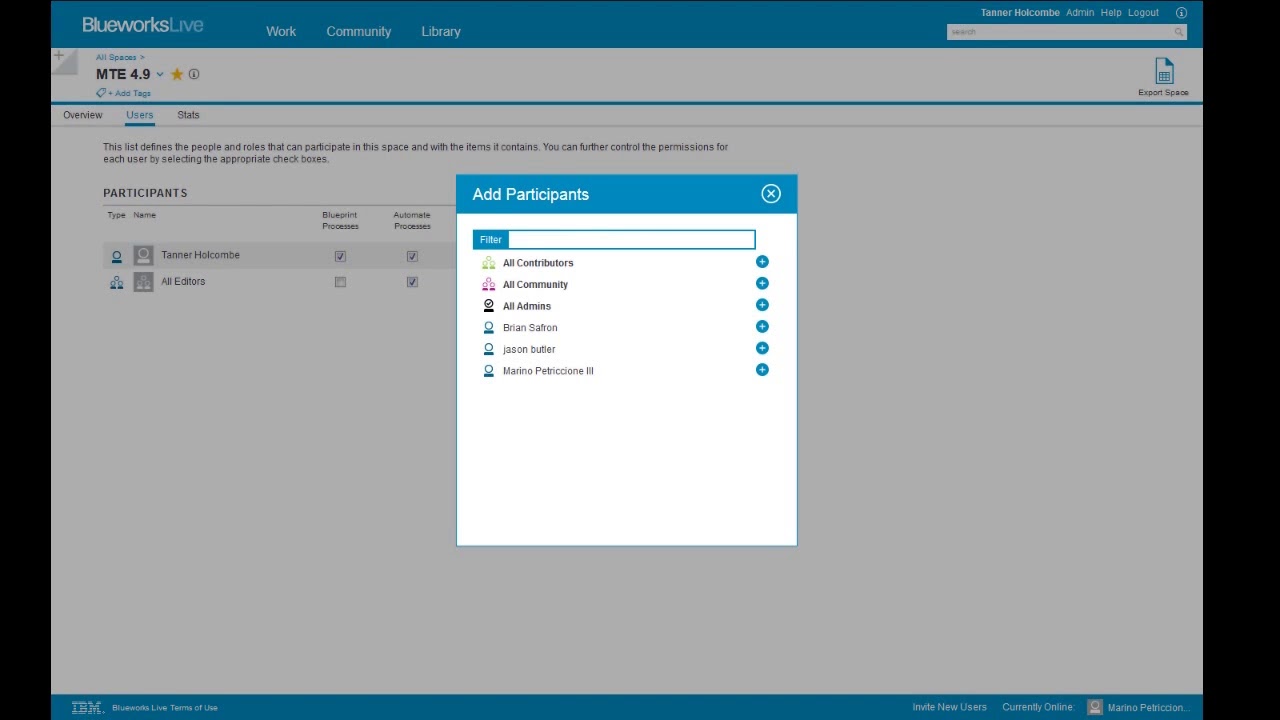Add Marino Petriccione III with plus icon
The image size is (1280, 720).
coord(762,370)
